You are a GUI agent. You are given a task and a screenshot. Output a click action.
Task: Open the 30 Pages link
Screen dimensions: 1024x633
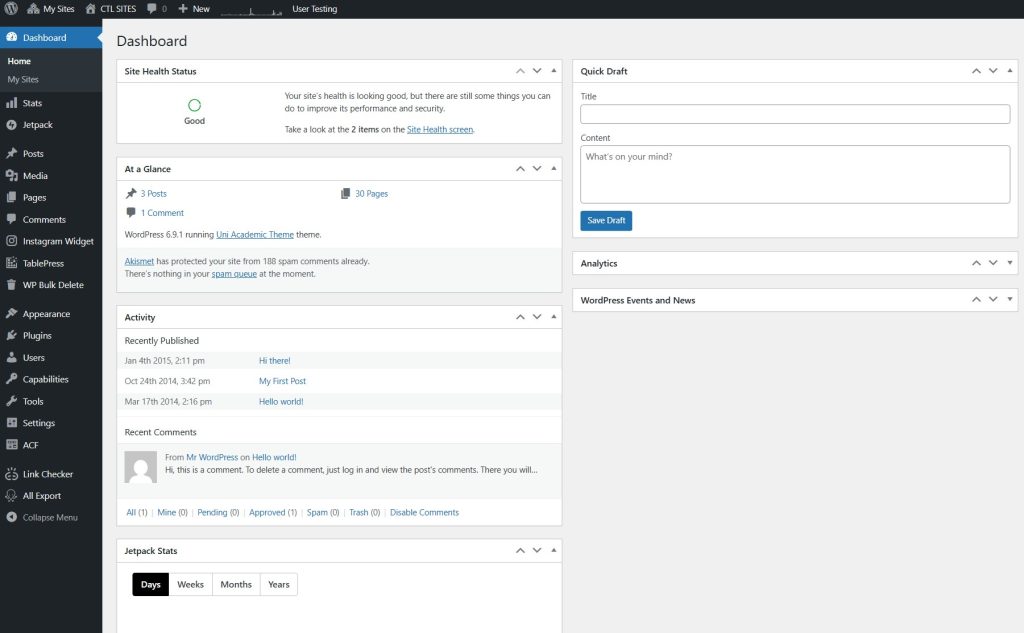point(372,193)
